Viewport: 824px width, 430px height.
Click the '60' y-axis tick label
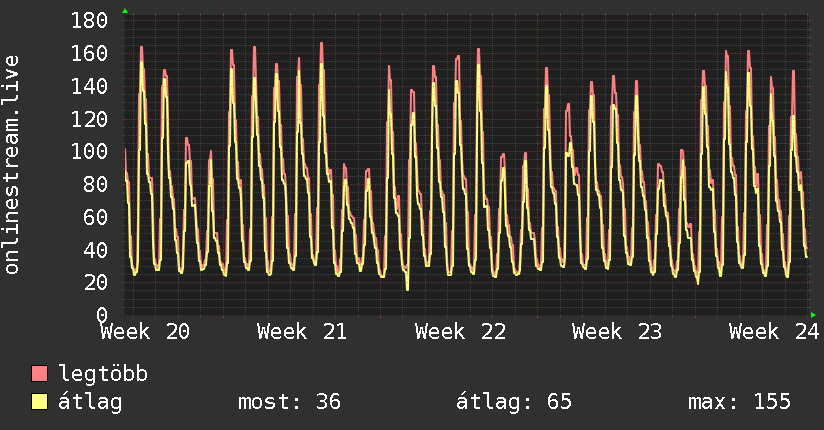(x=96, y=217)
